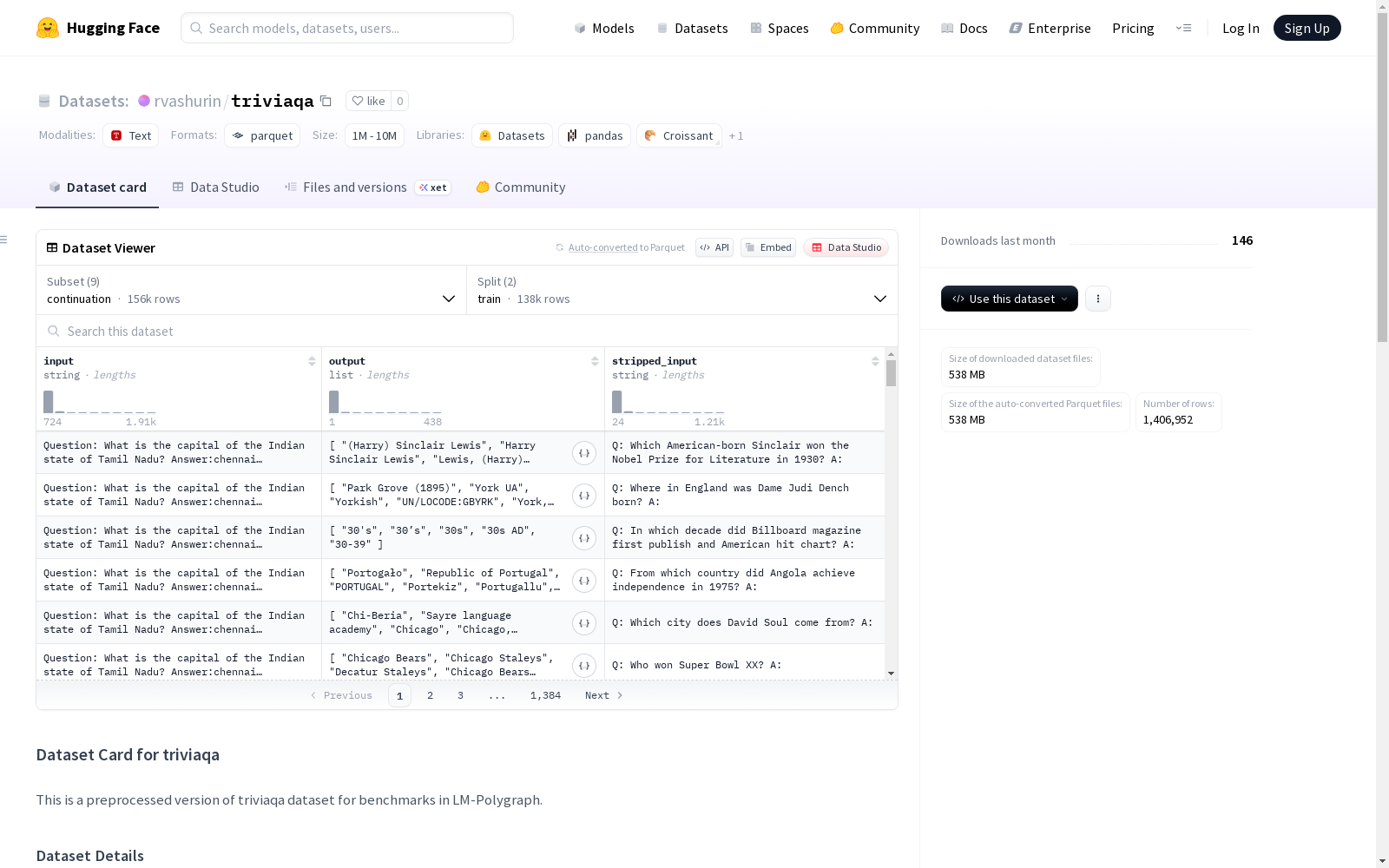Open the Enterprise nav item
Screen dimensions: 1389x868
click(1050, 28)
